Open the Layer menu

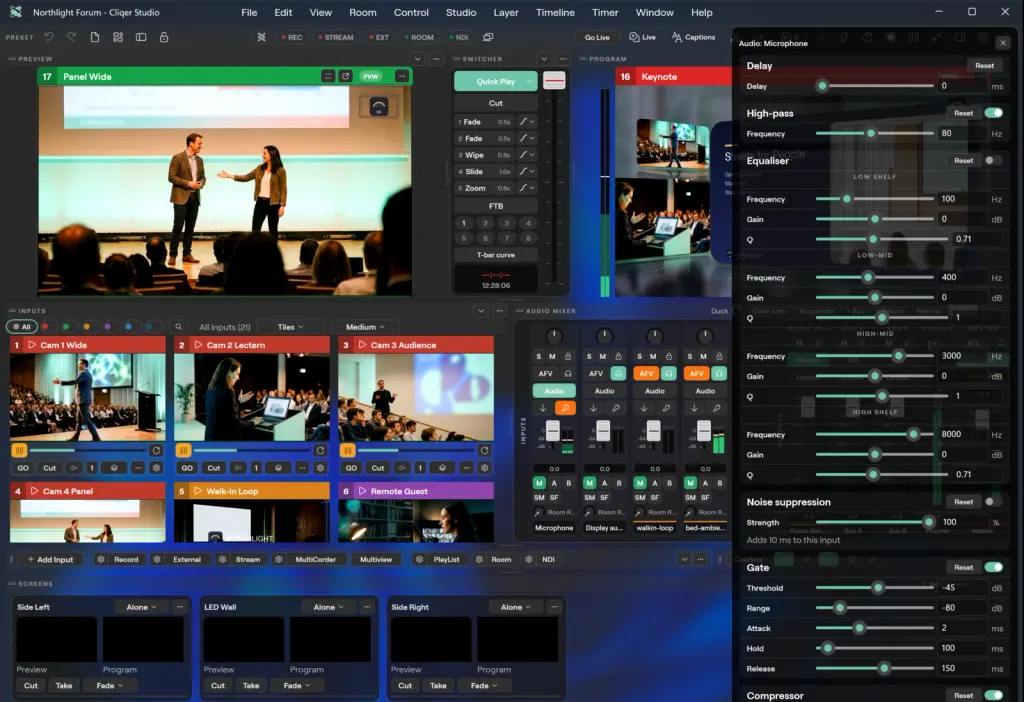pyautogui.click(x=505, y=12)
